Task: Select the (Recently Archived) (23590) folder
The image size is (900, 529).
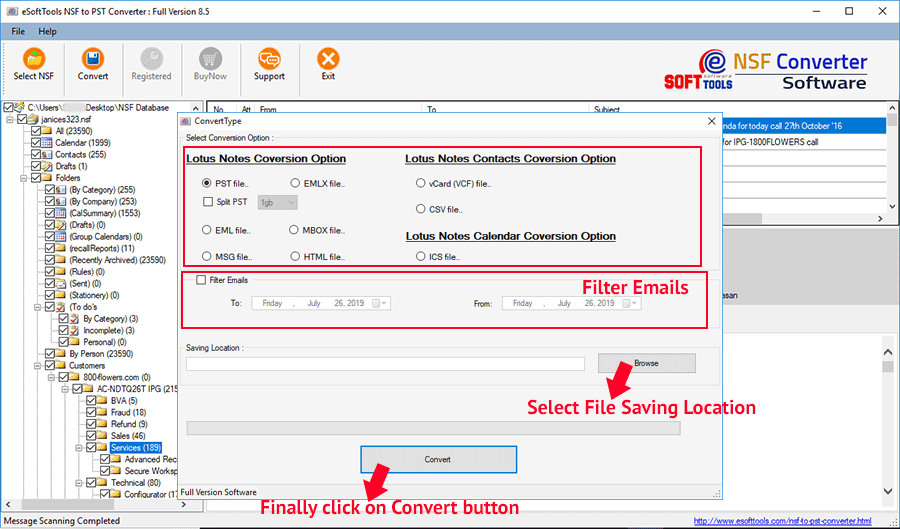Action: pos(117,260)
